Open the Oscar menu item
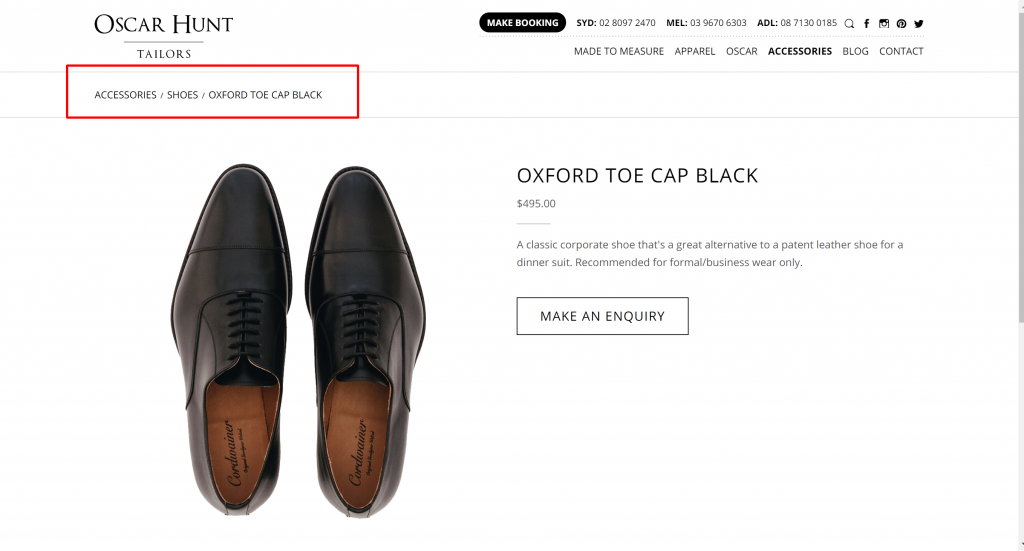1024x551 pixels. pos(741,51)
